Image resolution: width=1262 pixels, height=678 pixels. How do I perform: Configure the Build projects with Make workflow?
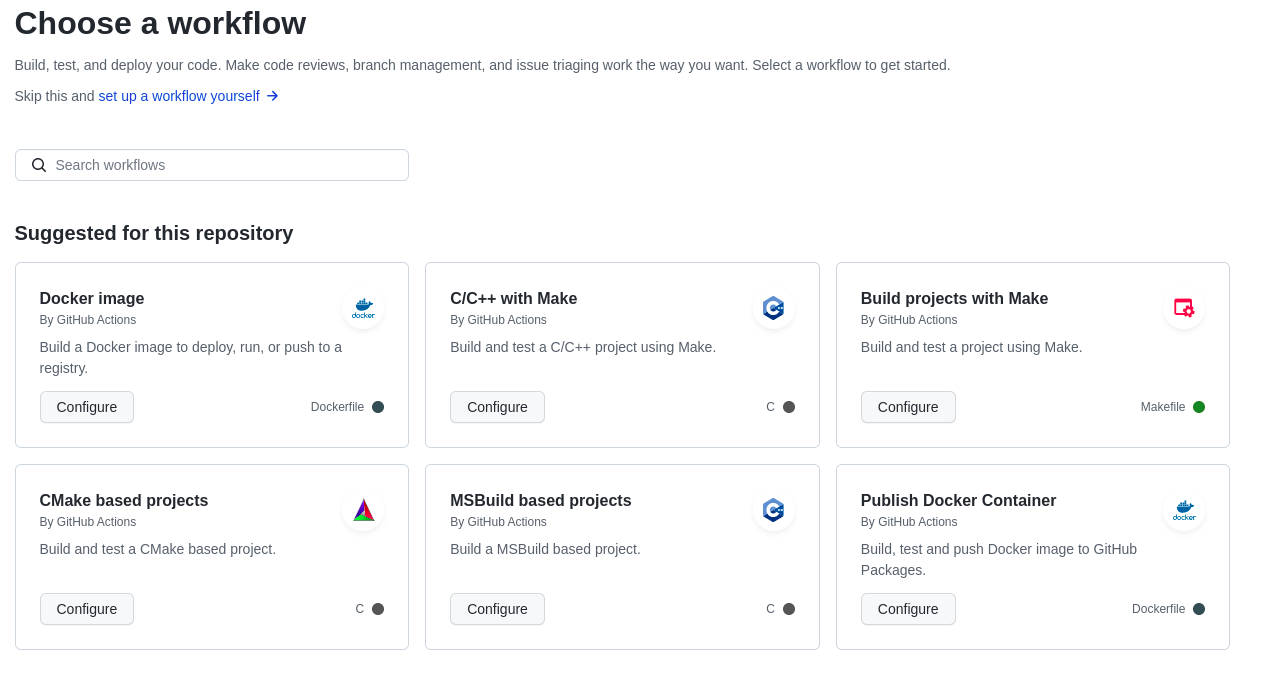point(908,407)
